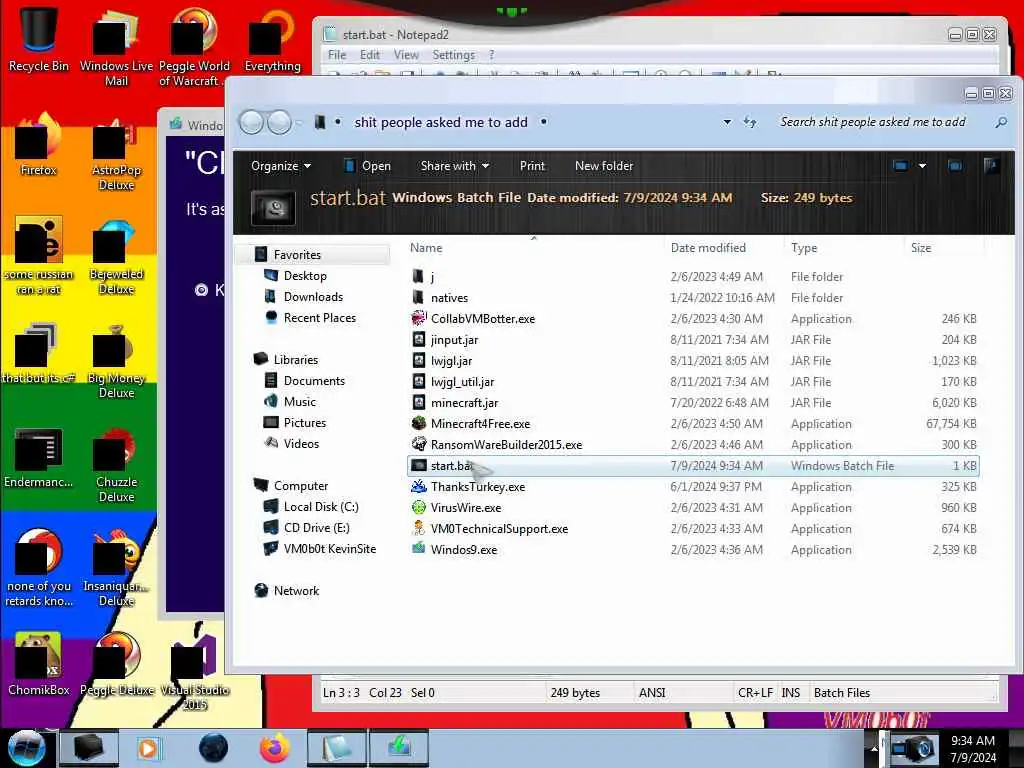Open the Share with dropdown
Screen dimensions: 1024x768
(455, 166)
